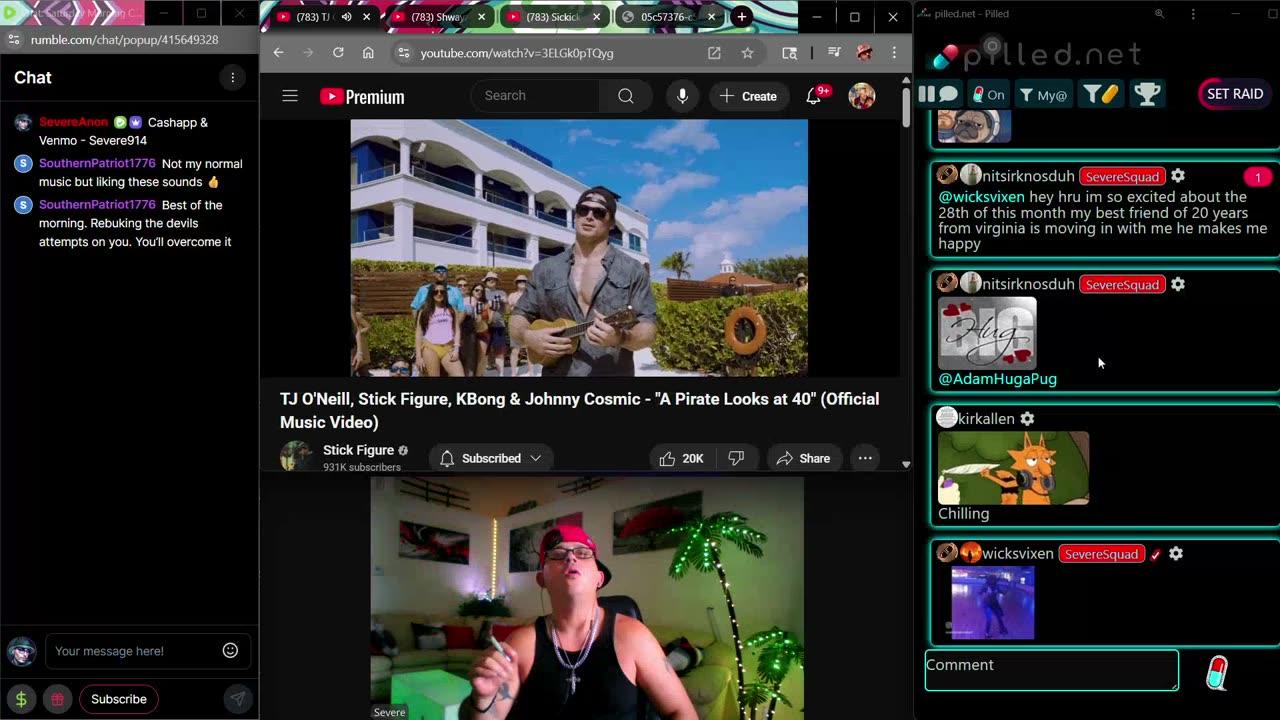Toggle the Subscribed notification bell for Stick Figure

tap(447, 458)
